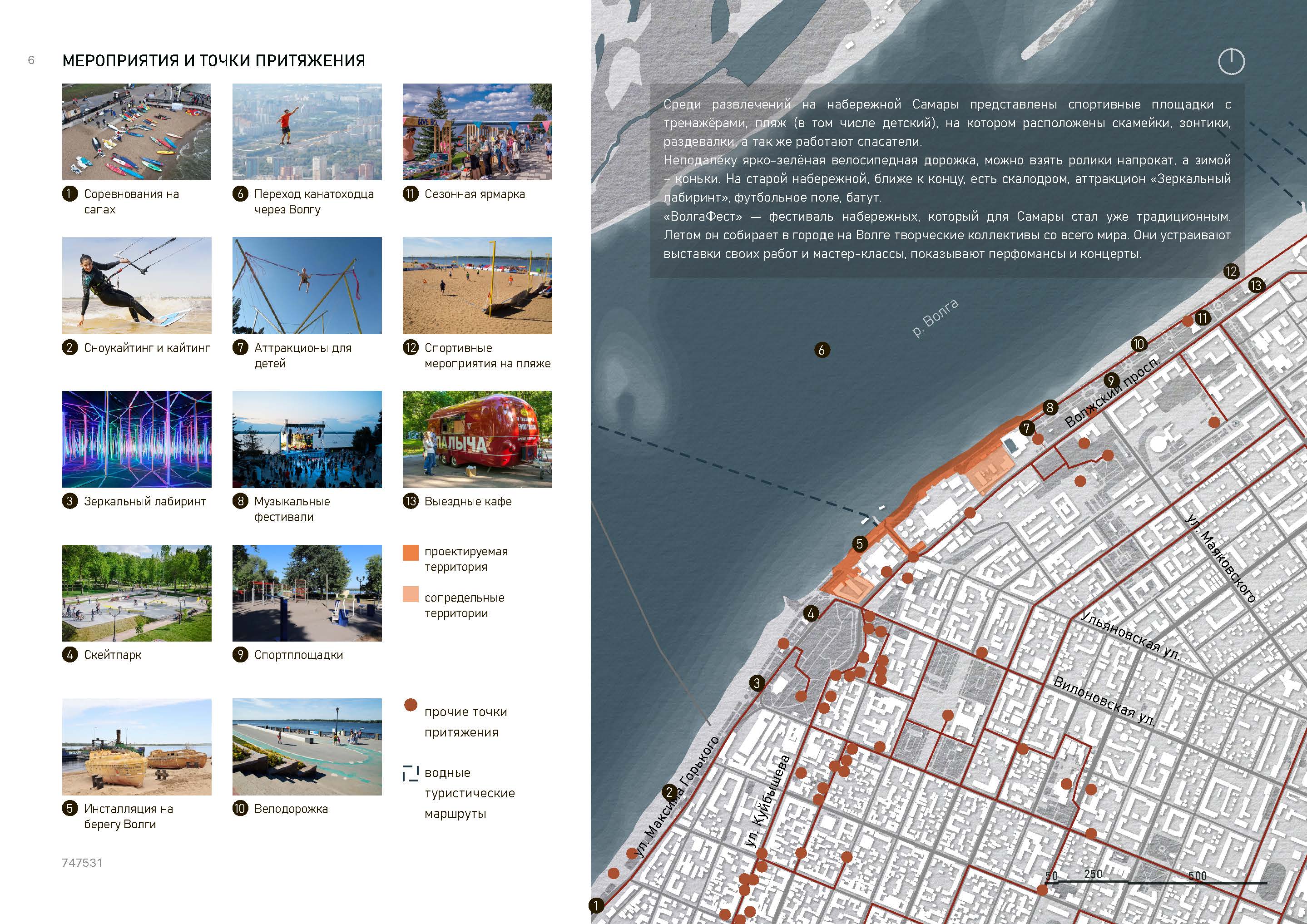
Task: Open the Велодорожка photo thumbnail
Action: 307,746
